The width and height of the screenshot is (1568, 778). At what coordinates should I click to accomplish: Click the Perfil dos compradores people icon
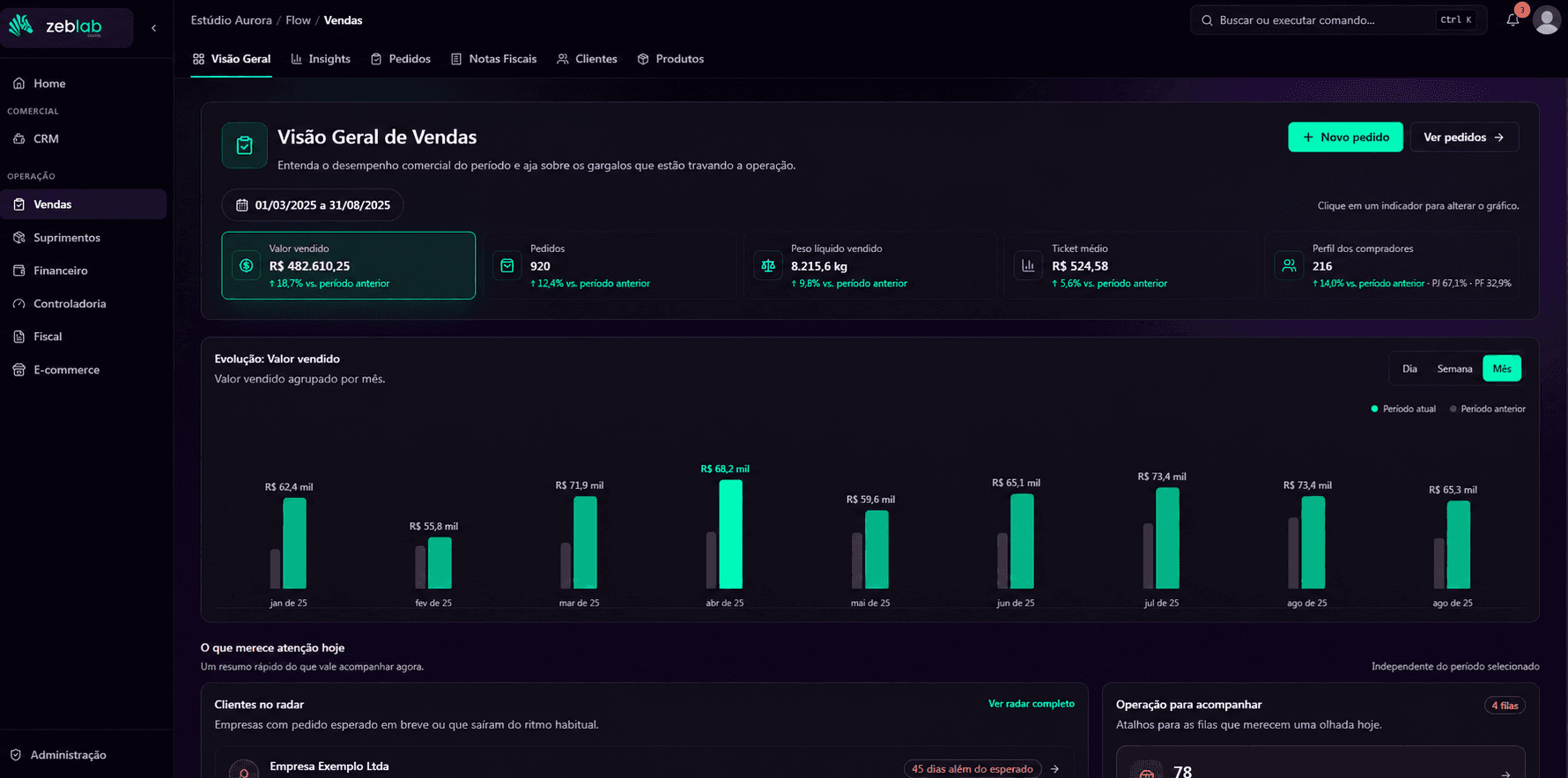[1289, 266]
